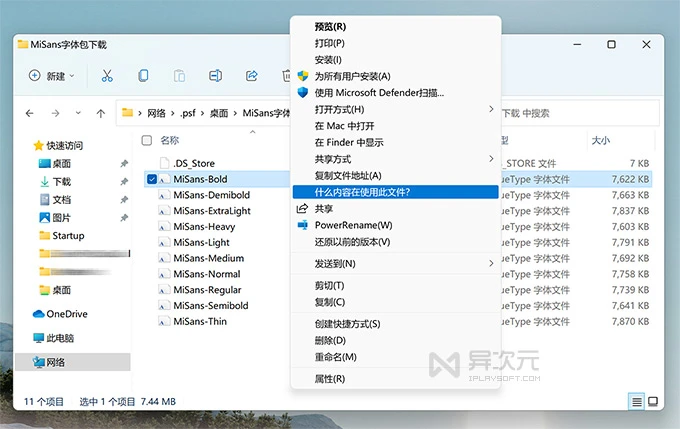Uncheck the MiSans-Bold file checkbox
The height and width of the screenshot is (429, 680).
pyautogui.click(x=152, y=179)
